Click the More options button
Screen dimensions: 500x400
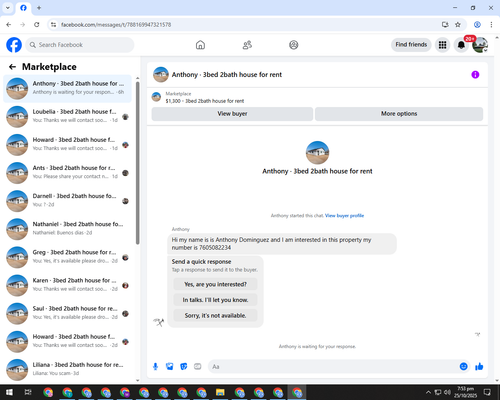pyautogui.click(x=399, y=114)
